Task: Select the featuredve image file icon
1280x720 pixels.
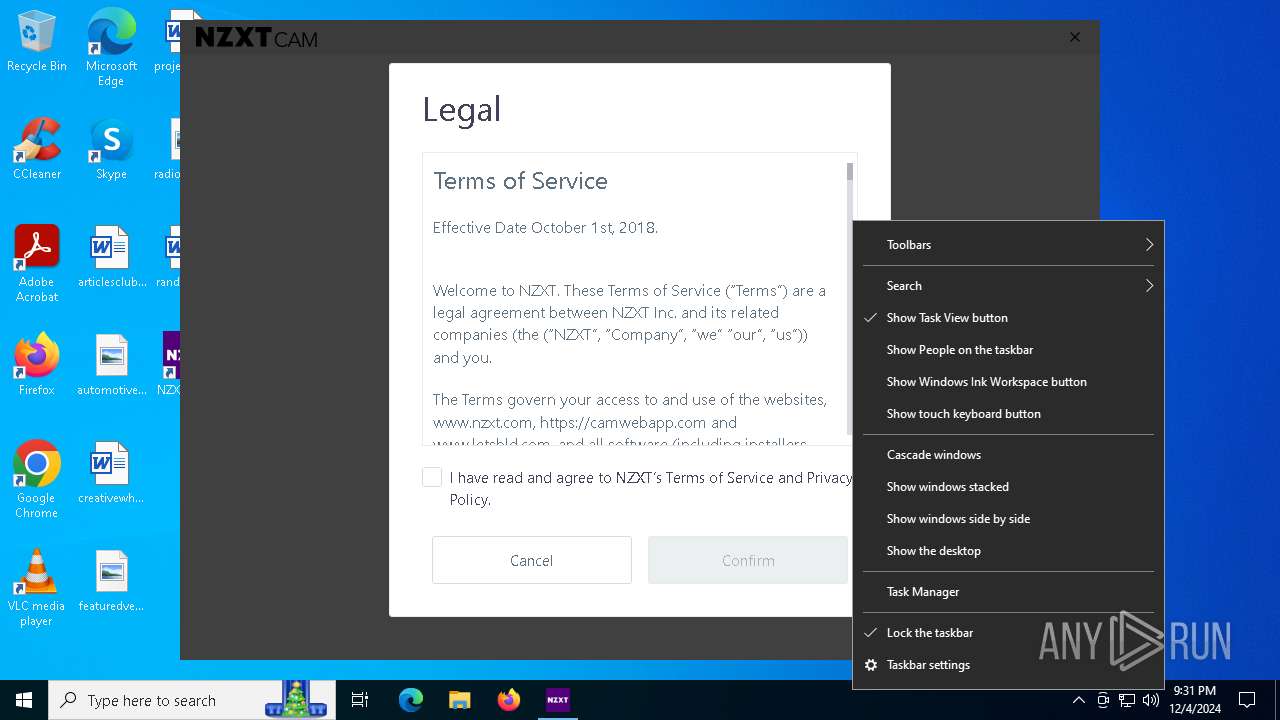Action: (x=111, y=581)
